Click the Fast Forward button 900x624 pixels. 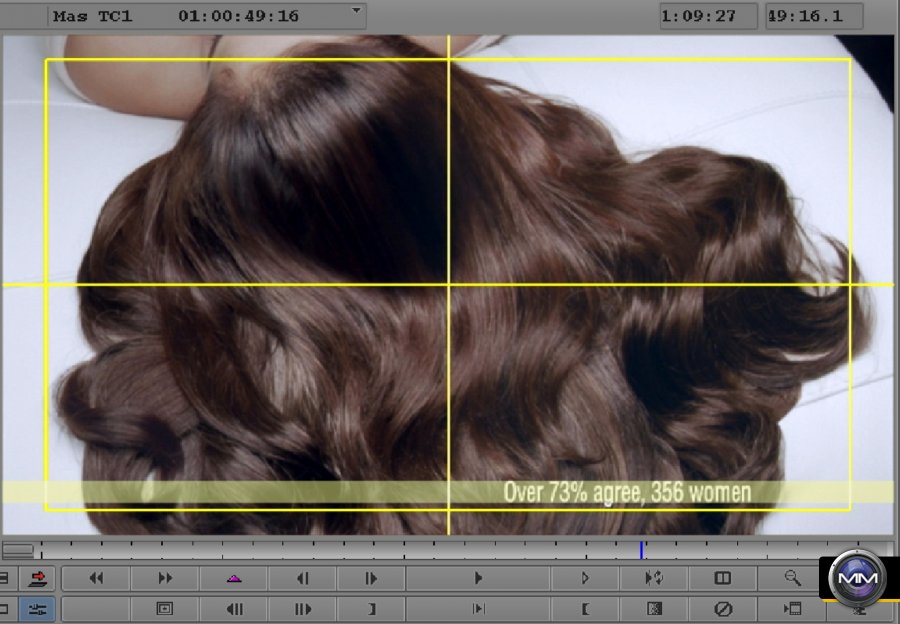click(165, 578)
